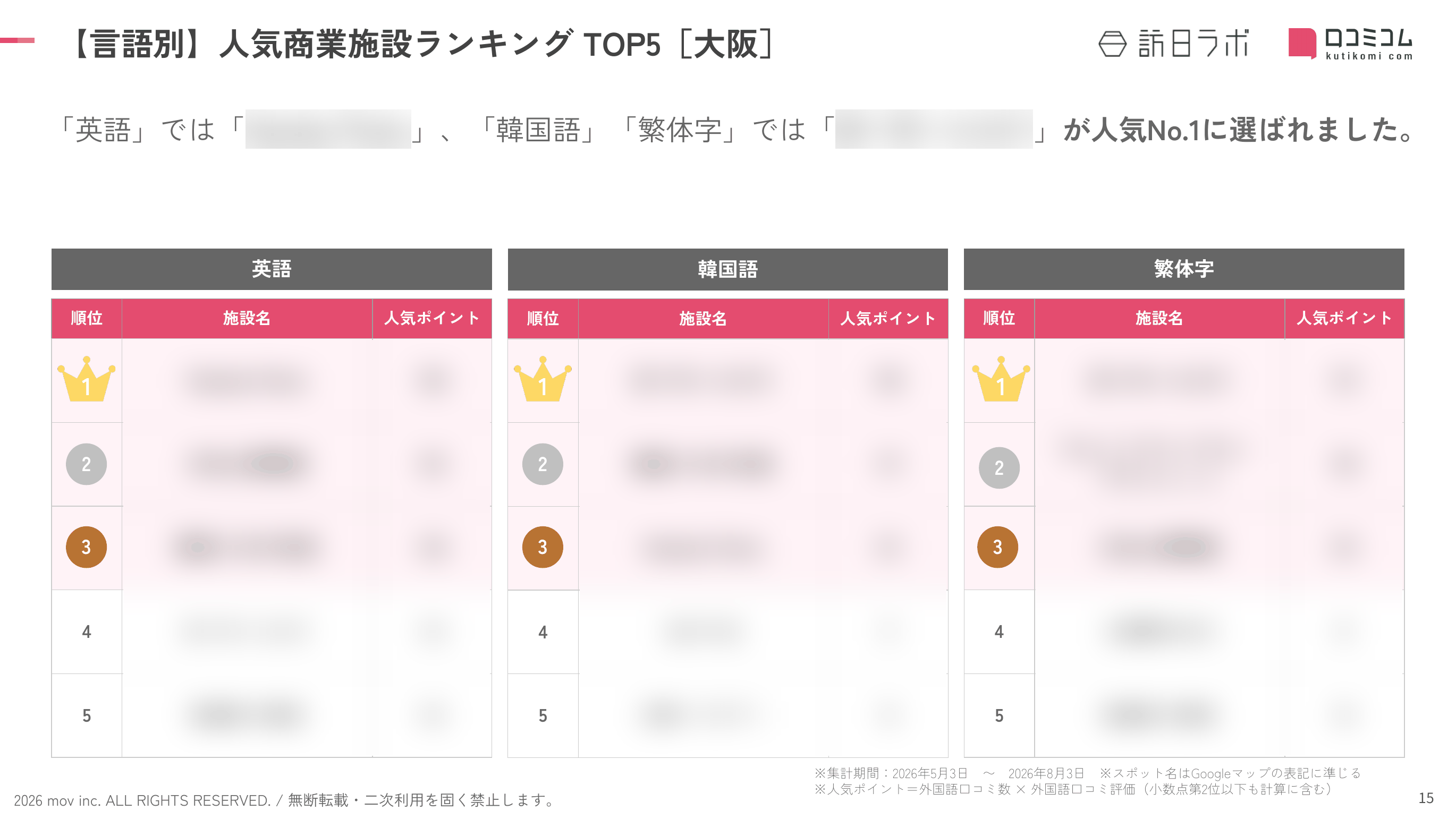Click the gold crown rank 1 icon under 英語

click(87, 380)
